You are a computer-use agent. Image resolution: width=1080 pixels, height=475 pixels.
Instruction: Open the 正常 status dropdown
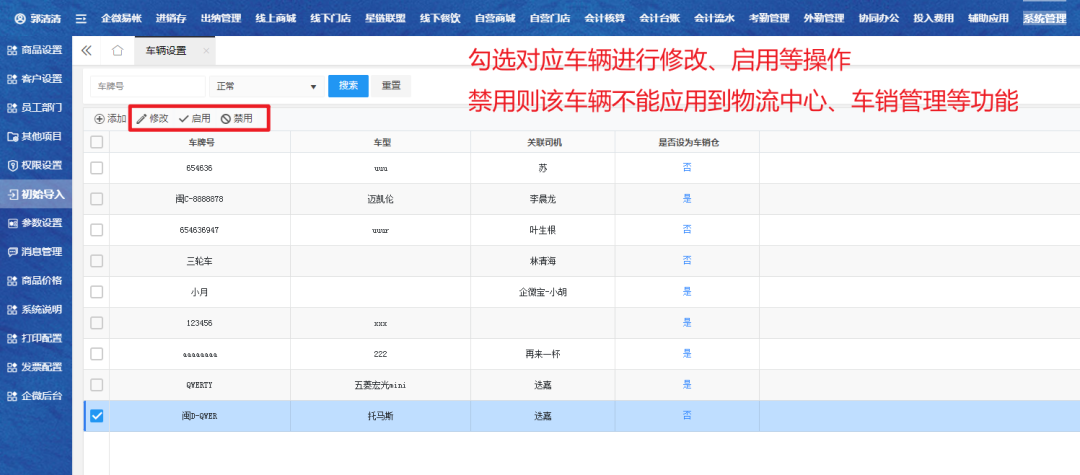click(265, 87)
